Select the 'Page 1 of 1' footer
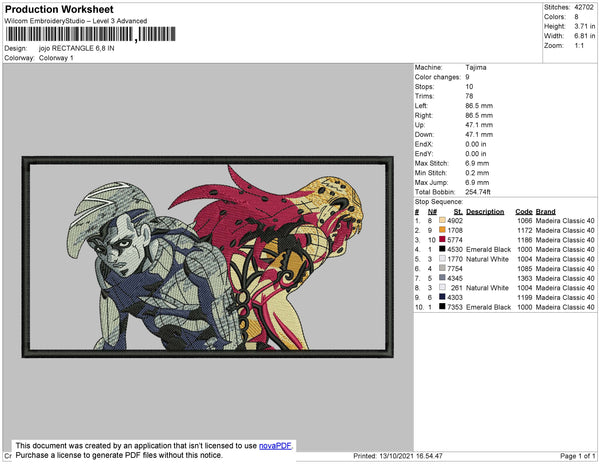 point(577,456)
